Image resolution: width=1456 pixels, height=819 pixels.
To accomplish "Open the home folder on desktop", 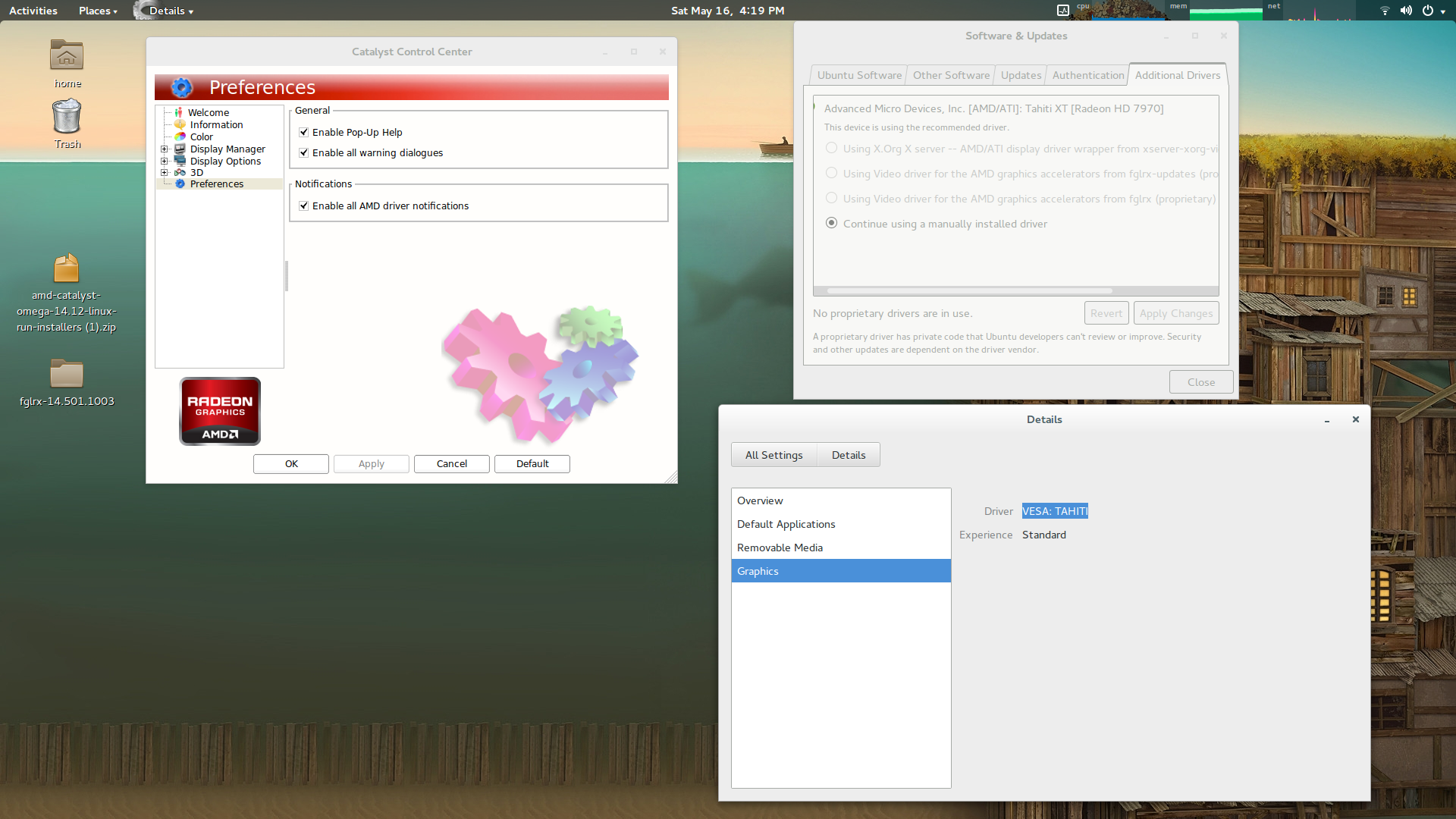I will point(67,55).
